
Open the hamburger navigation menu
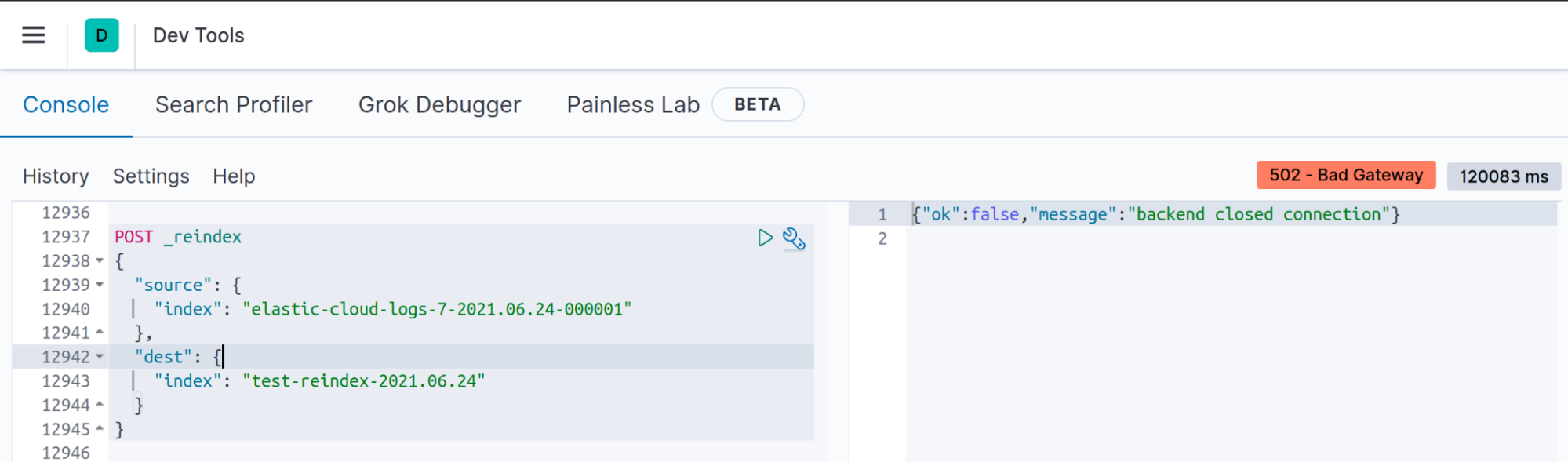point(34,35)
